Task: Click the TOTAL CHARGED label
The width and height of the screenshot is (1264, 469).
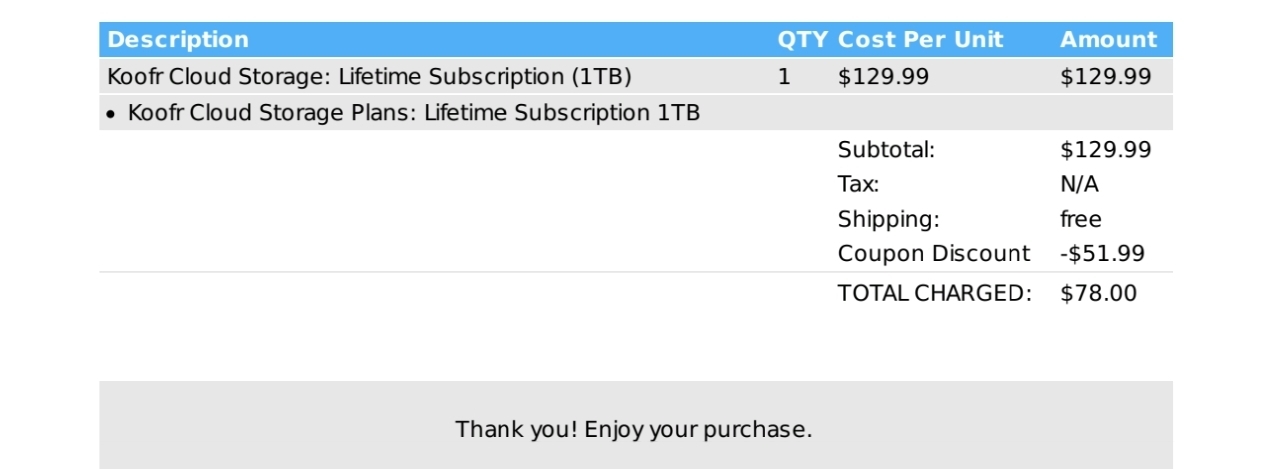Action: click(934, 293)
